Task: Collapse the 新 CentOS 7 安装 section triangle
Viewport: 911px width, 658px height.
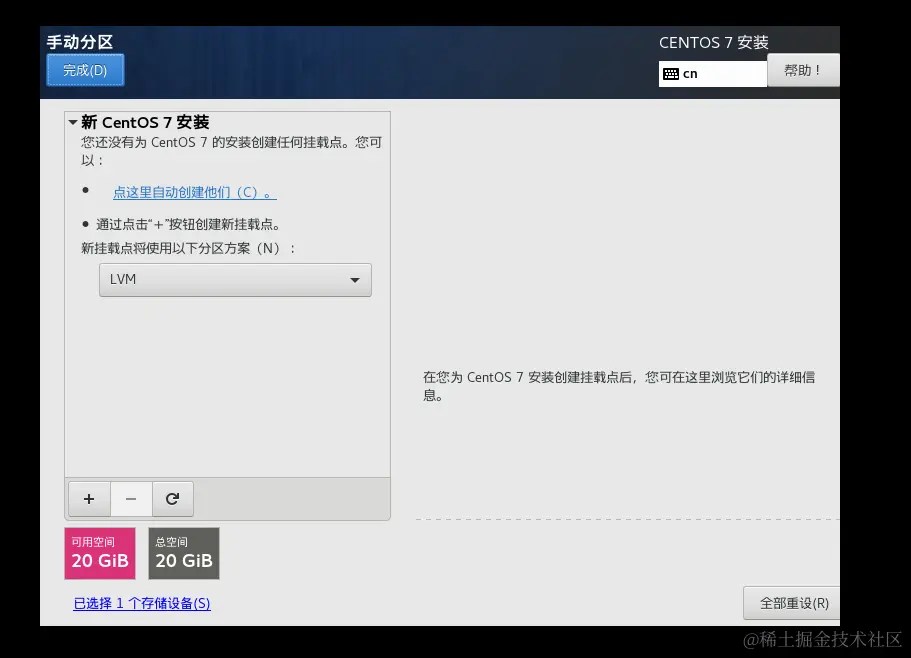Action: (73, 123)
